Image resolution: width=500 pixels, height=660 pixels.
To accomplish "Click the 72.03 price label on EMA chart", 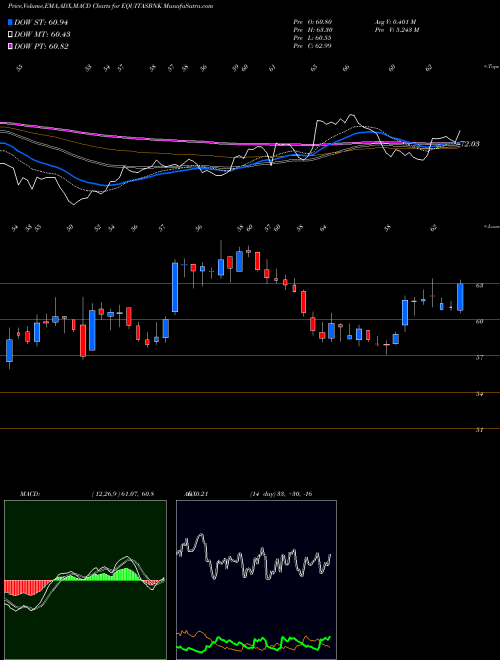I will (x=470, y=144).
